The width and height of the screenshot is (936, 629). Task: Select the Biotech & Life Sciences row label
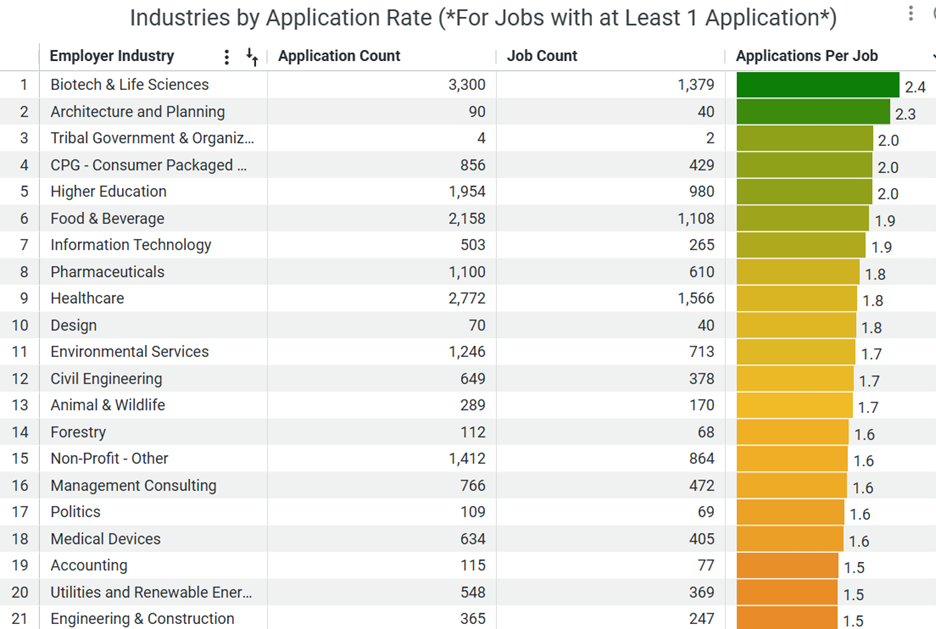129,85
